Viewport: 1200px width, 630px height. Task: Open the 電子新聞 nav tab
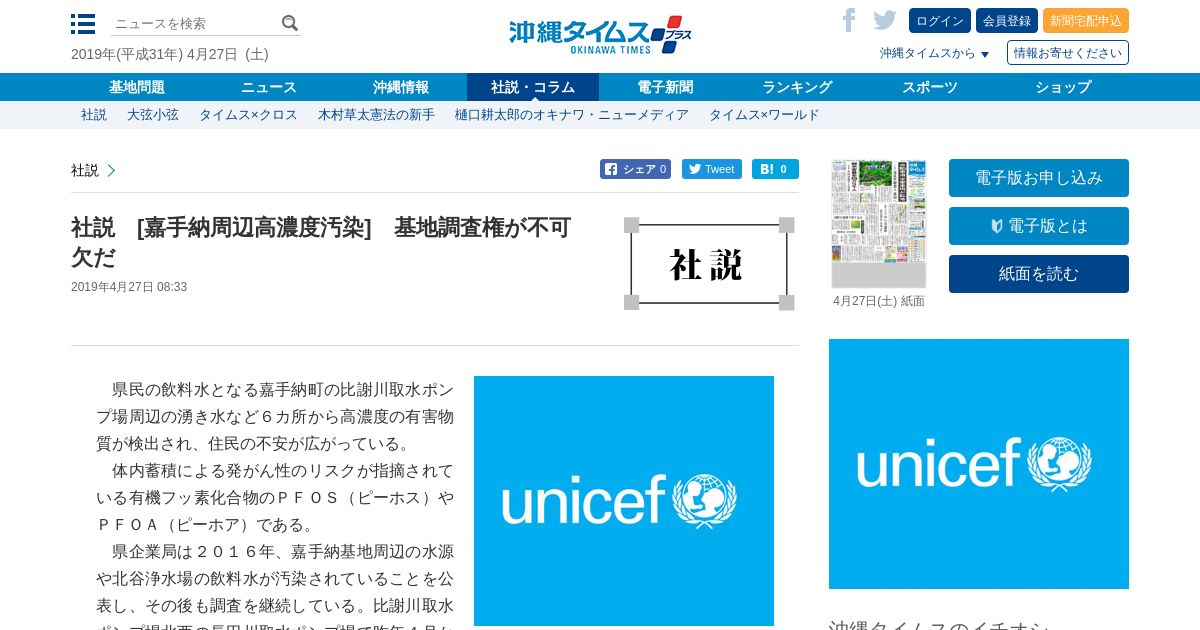click(665, 87)
